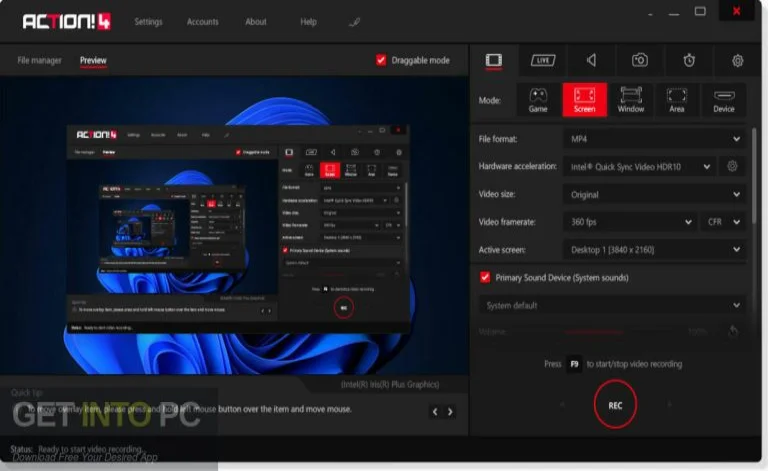
Task: Show next quick tip arrow
Action: pyautogui.click(x=450, y=411)
